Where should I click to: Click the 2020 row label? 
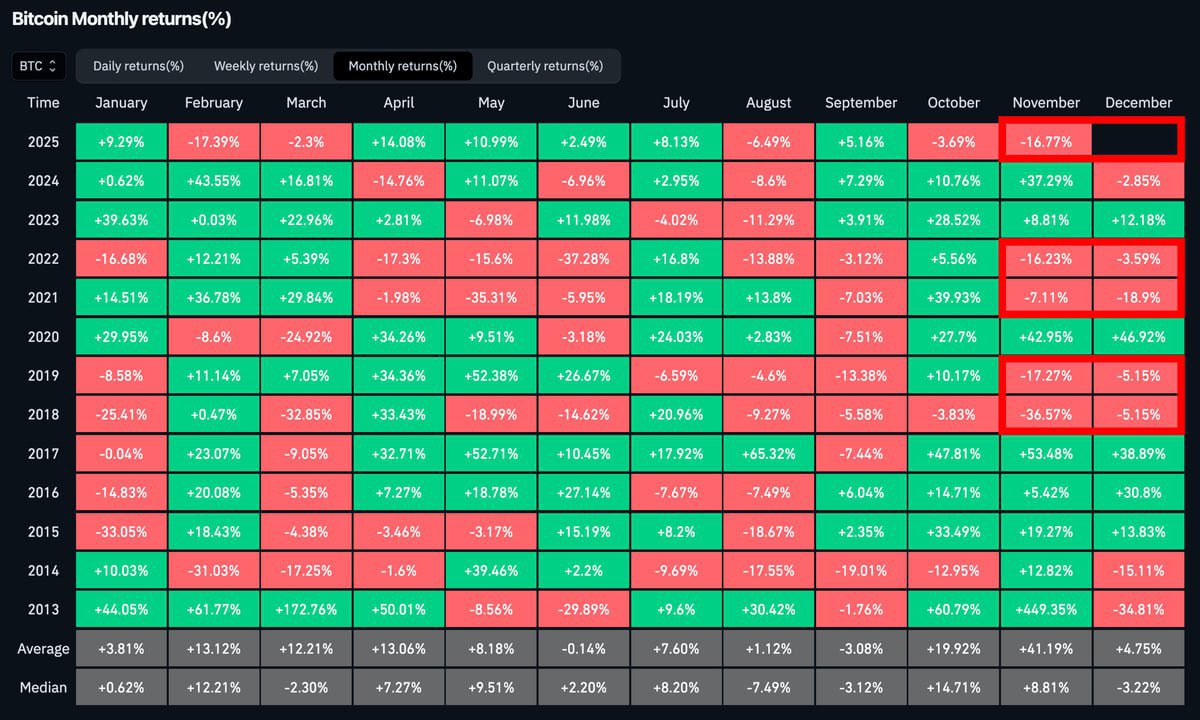pos(44,337)
